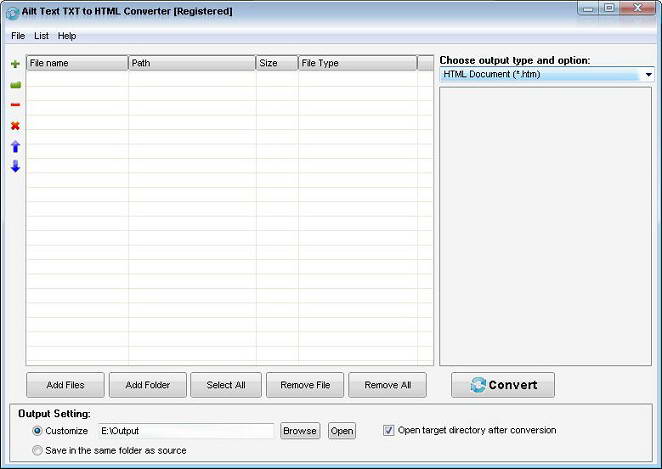
Task: Click the Add Files button
Action: tap(65, 385)
